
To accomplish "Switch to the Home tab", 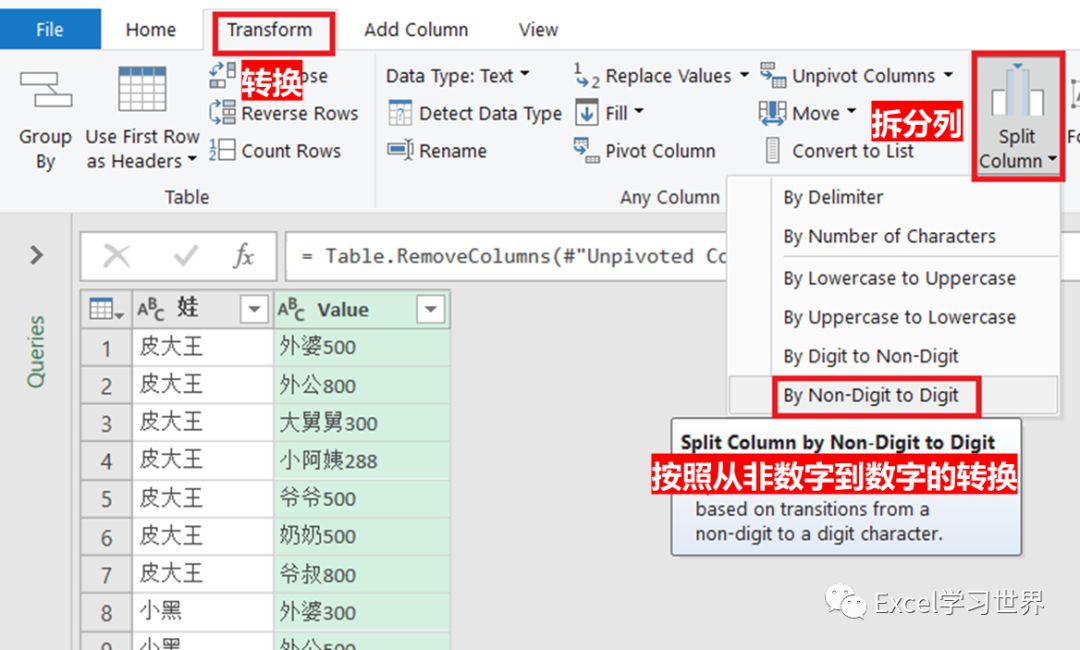I will 150,30.
